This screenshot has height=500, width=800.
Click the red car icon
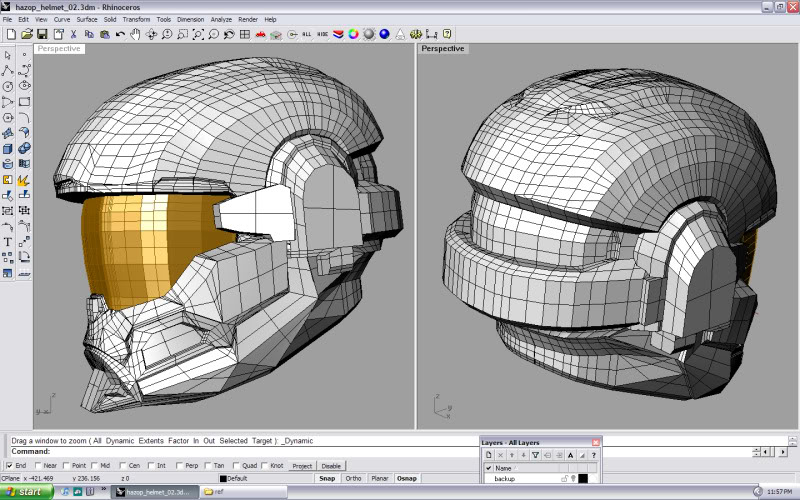[260, 34]
